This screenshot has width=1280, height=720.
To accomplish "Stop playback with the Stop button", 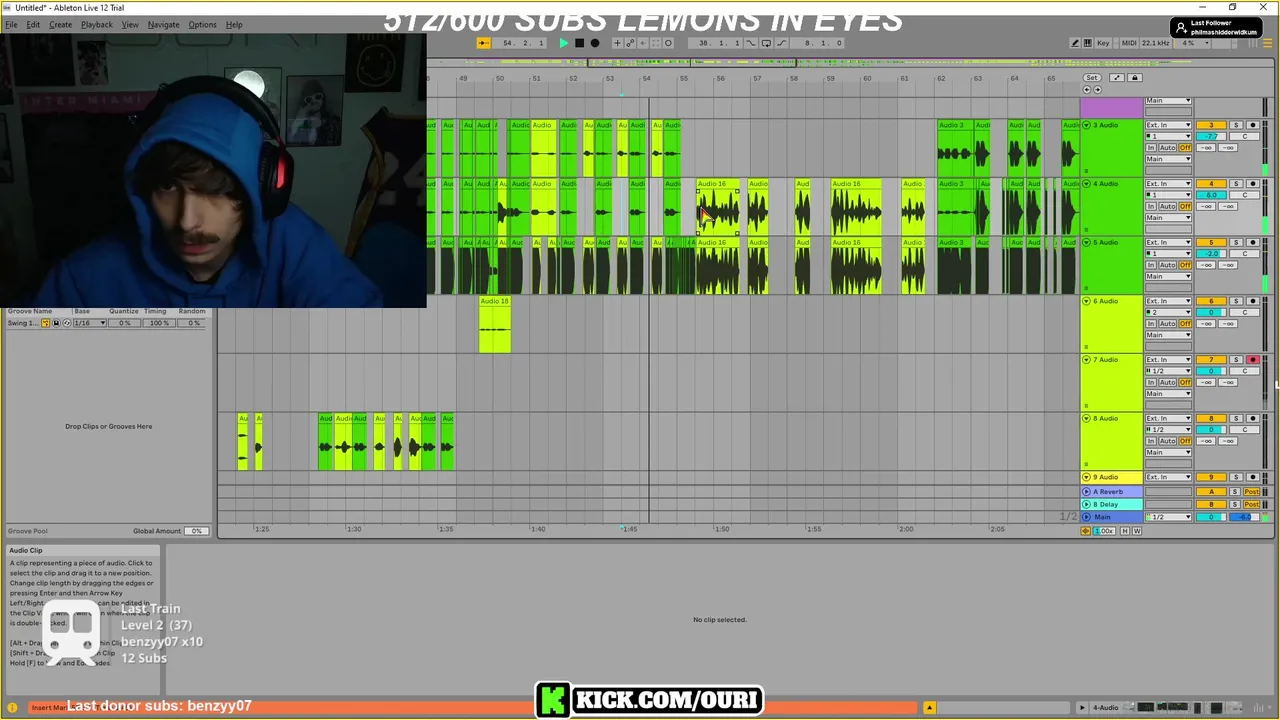I will (x=579, y=43).
